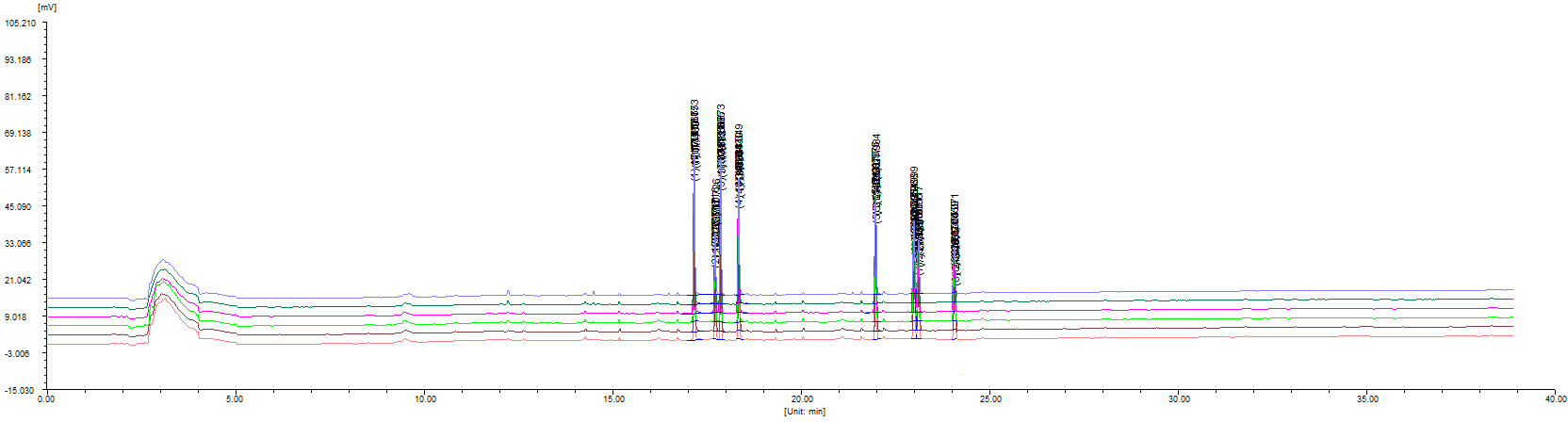Screen dimensions: 1568x422
Task: Click the 105.210 Y-axis maximum value
Action: tap(20, 24)
